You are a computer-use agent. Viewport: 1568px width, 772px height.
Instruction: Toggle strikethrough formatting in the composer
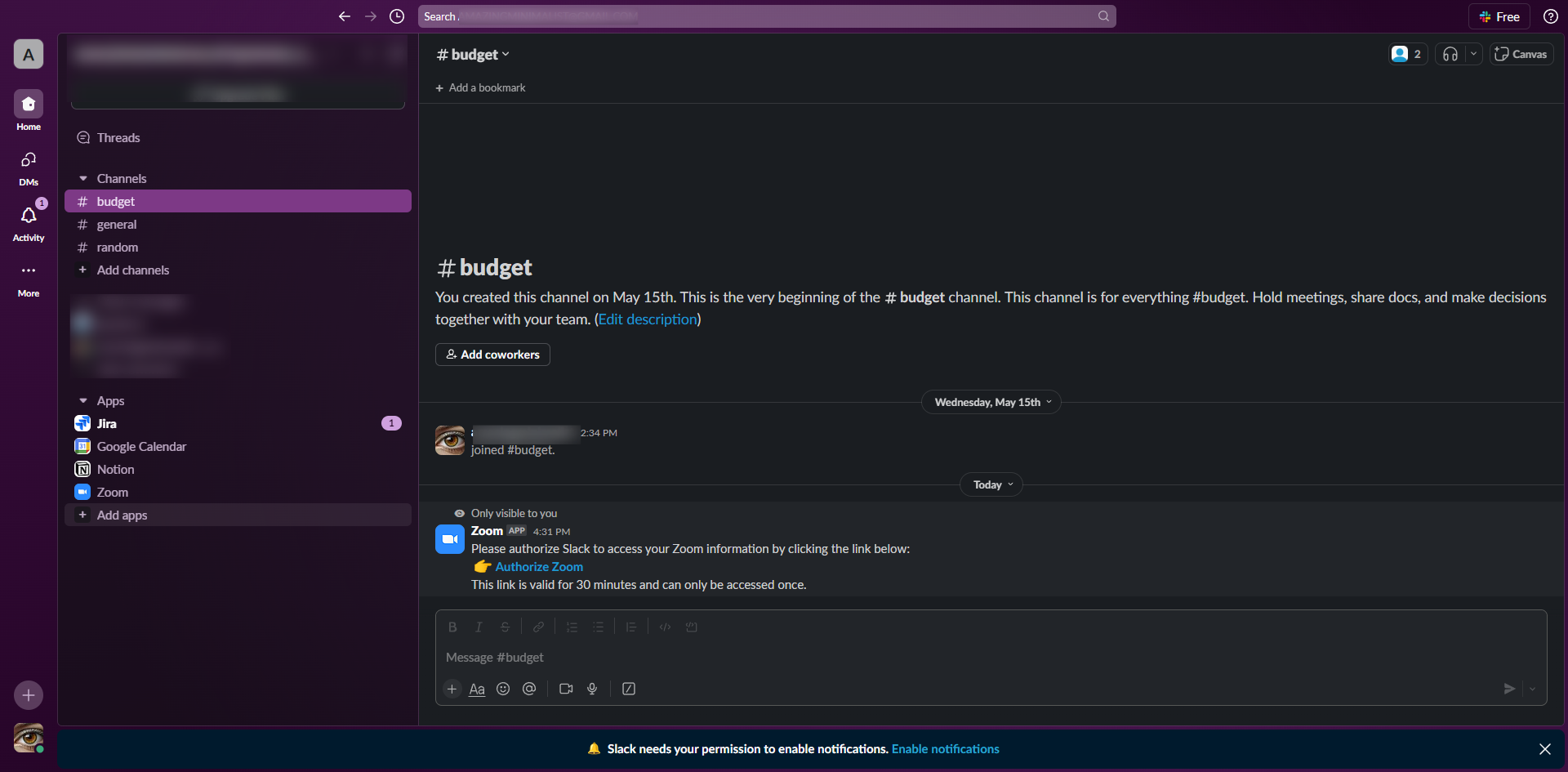coord(505,627)
